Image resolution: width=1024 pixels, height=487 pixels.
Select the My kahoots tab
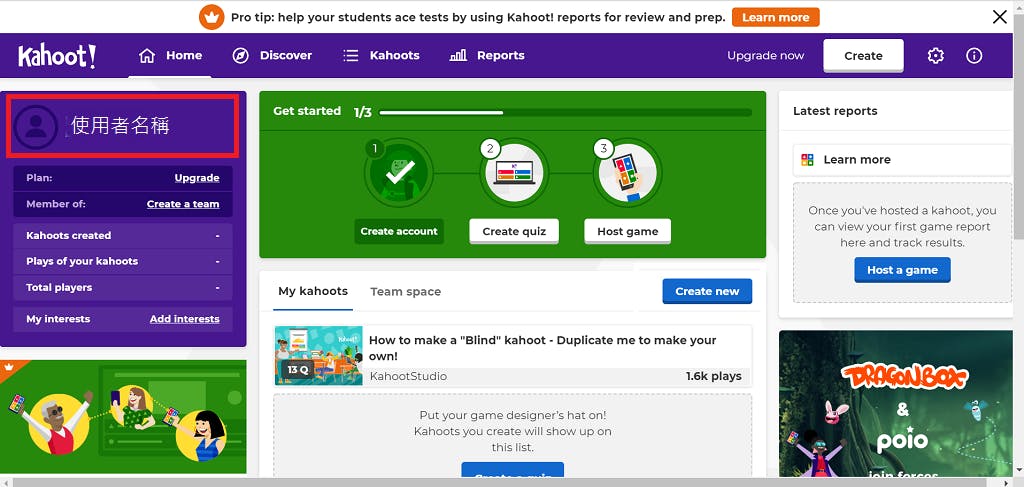313,291
